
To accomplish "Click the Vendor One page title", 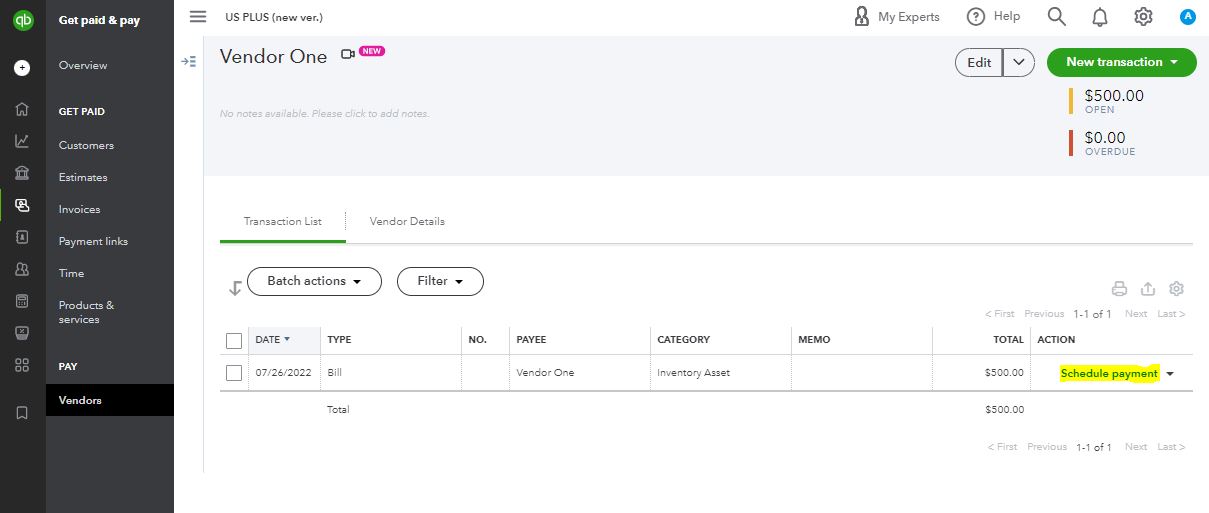I will click(x=273, y=57).
